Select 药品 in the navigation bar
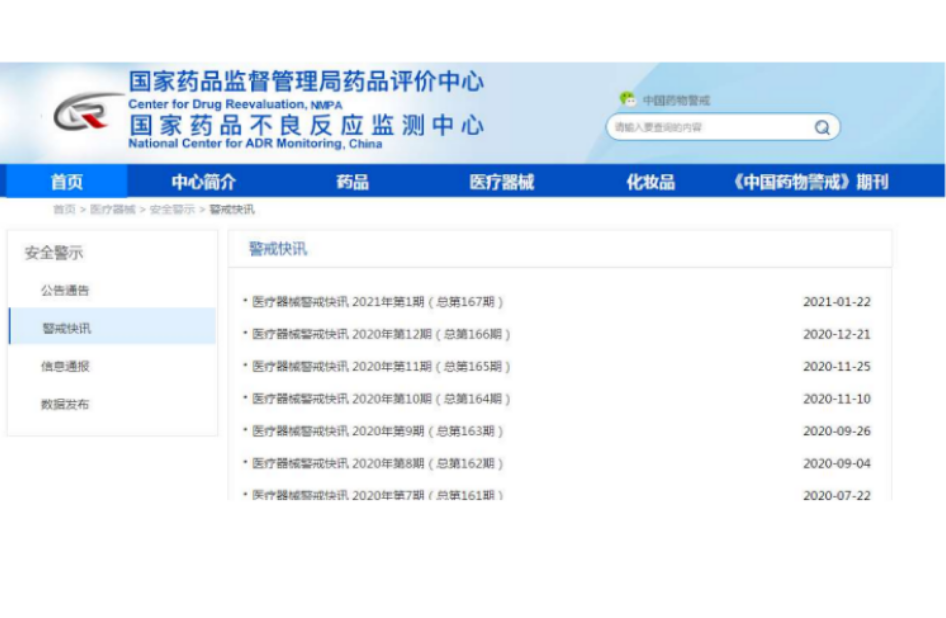The image size is (946, 618). tap(352, 182)
